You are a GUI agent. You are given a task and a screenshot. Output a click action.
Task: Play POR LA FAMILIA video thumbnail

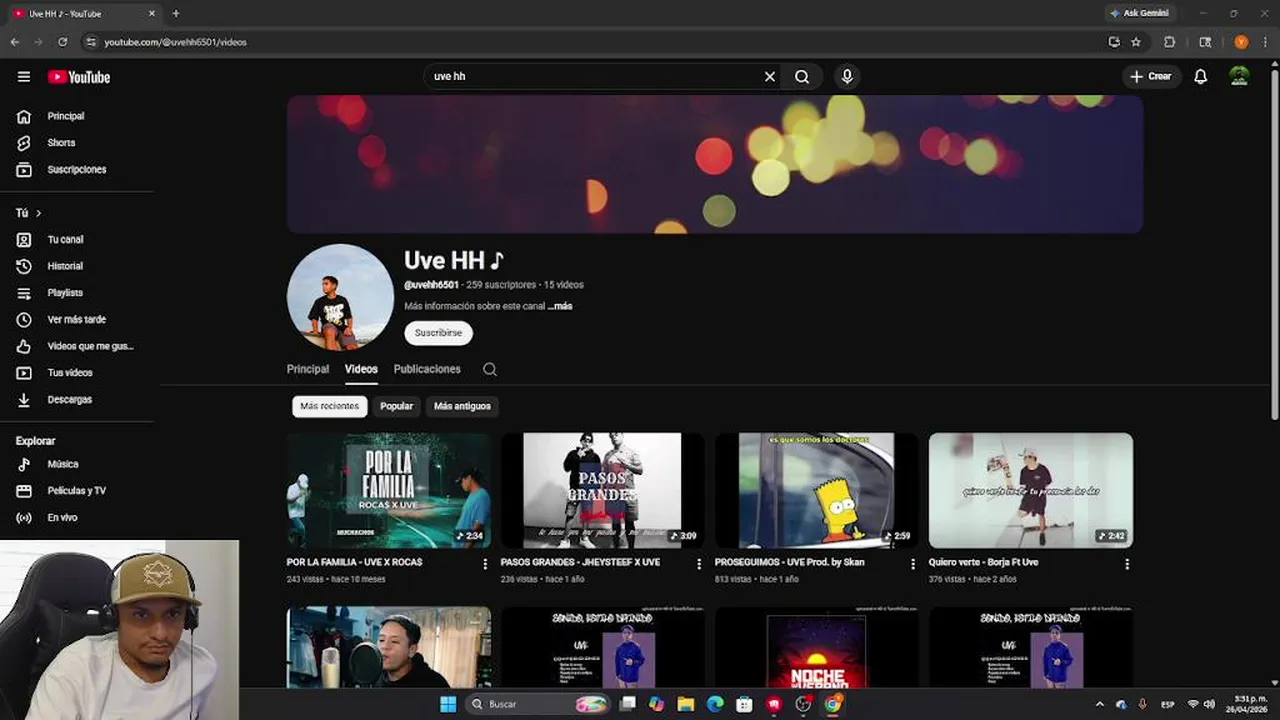[389, 490]
